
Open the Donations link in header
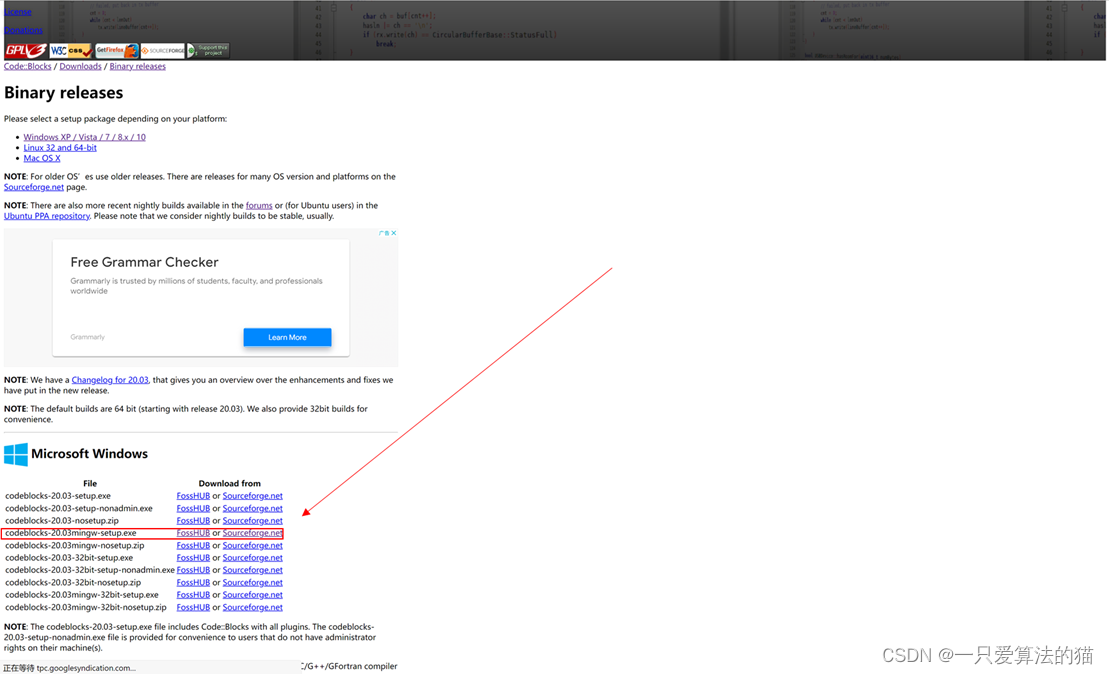(x=23, y=30)
